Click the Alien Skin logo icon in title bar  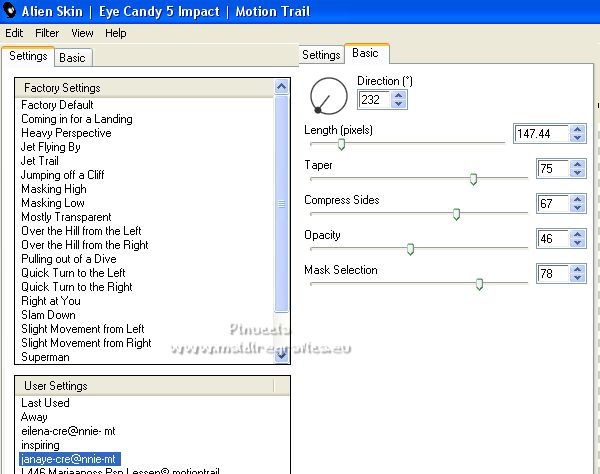click(x=9, y=11)
